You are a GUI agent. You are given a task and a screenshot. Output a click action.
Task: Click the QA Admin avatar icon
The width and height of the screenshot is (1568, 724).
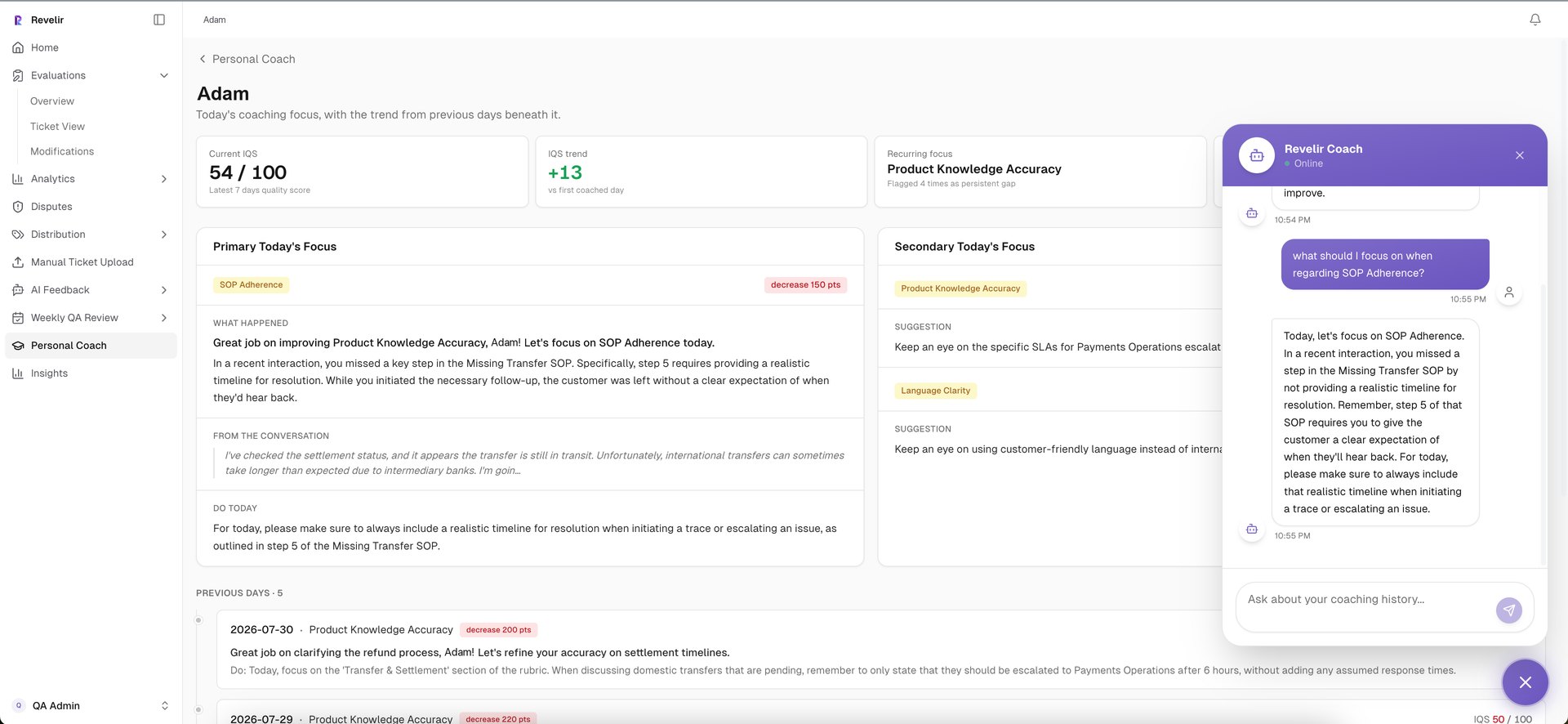19,705
